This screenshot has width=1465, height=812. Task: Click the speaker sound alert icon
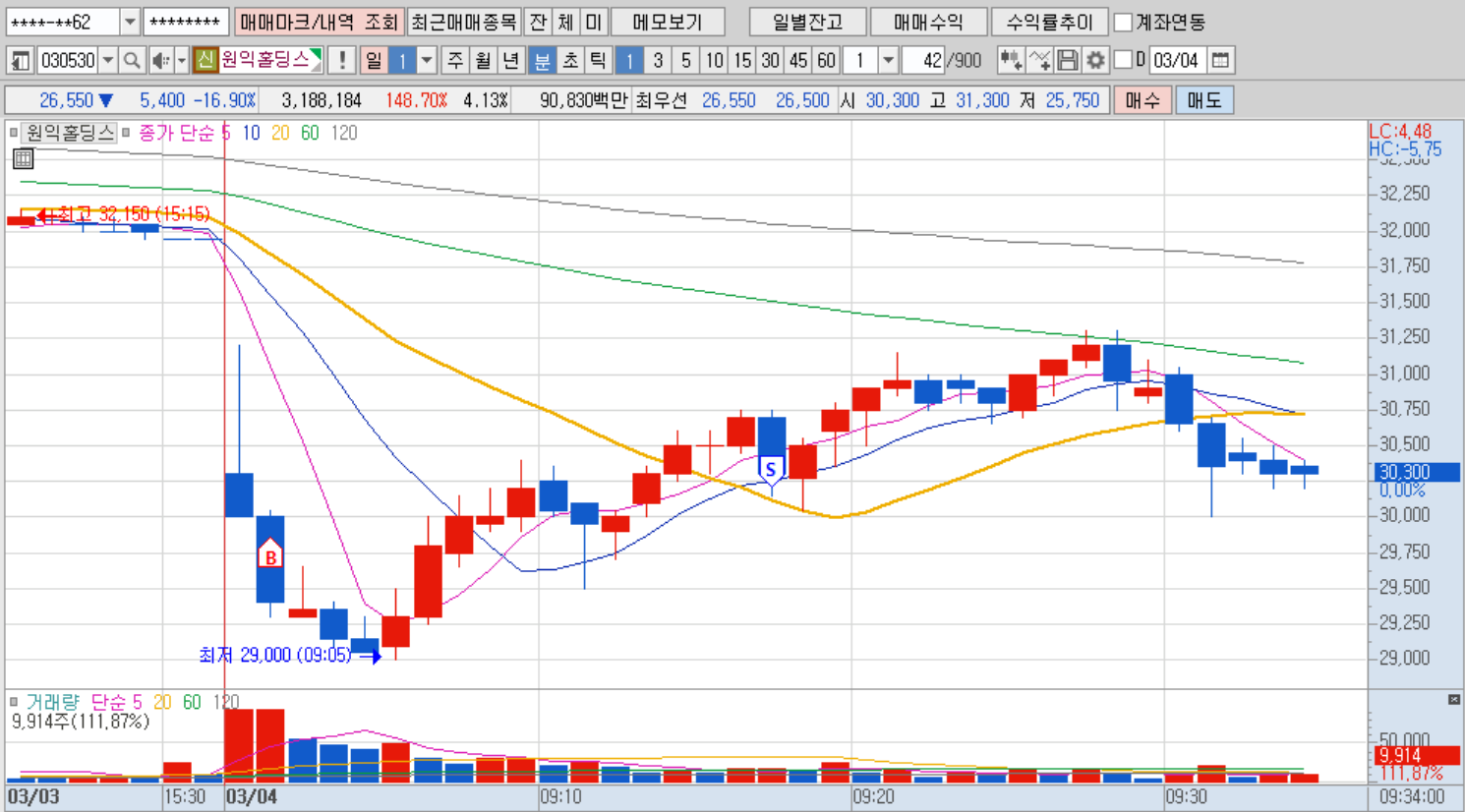click(x=161, y=61)
